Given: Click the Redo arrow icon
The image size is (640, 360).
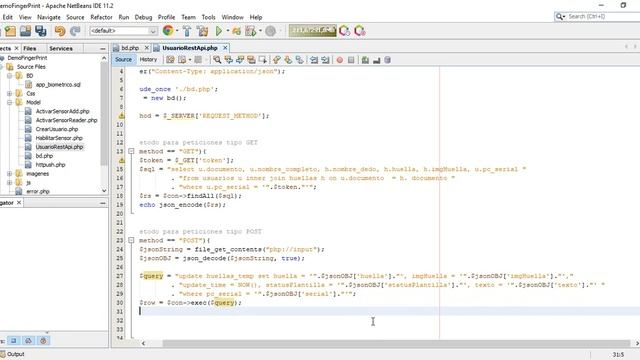Looking at the screenshot, I should [x=75, y=31].
